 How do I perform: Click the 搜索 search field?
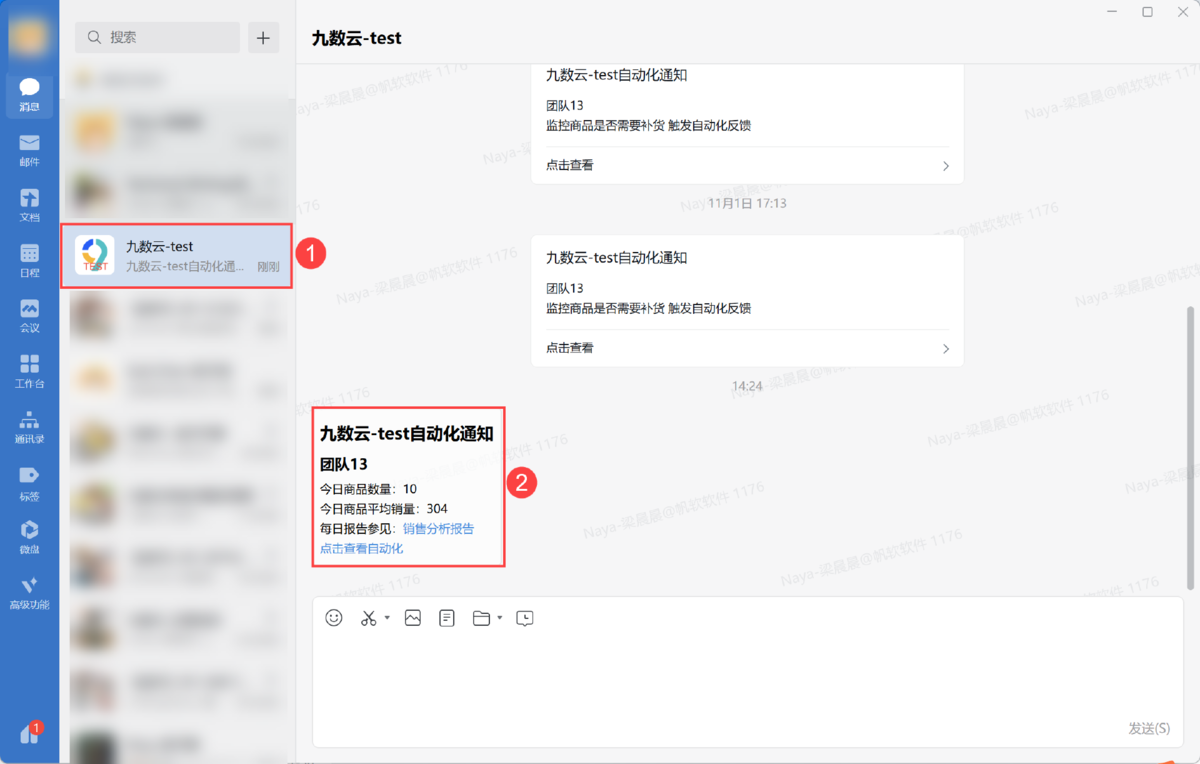pyautogui.click(x=158, y=38)
